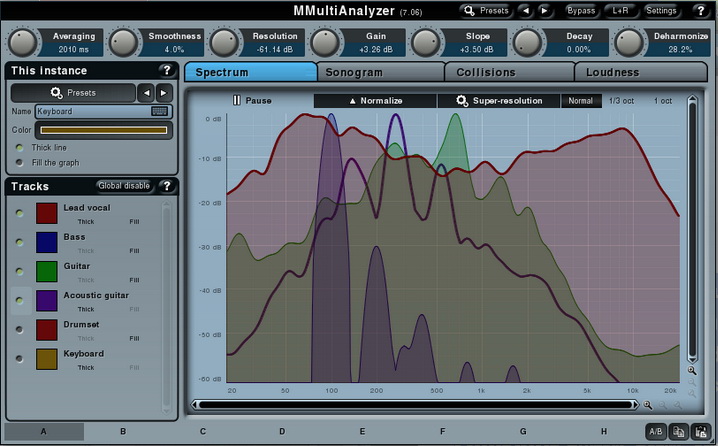Click the Acoustic guitar purple swatch
Image resolution: width=718 pixels, height=446 pixels.
tap(47, 301)
